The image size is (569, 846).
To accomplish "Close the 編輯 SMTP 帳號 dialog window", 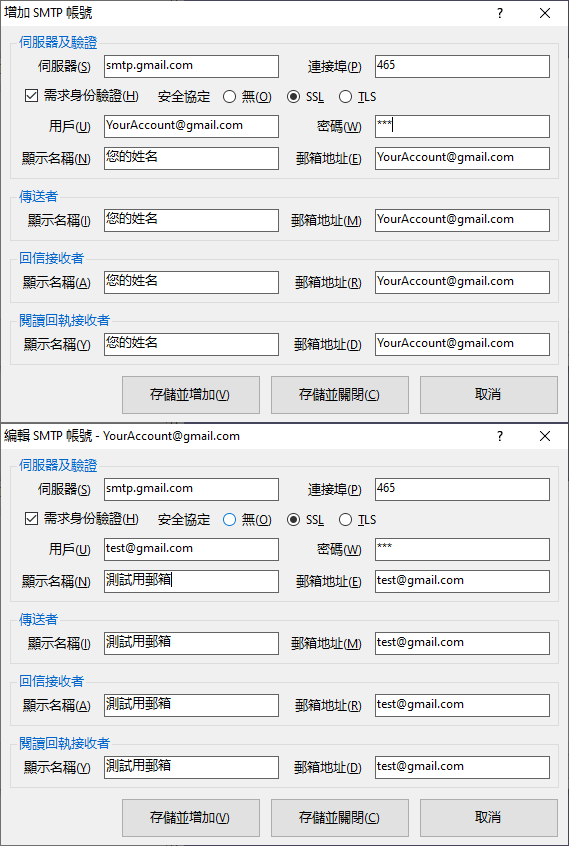I will coord(545,436).
